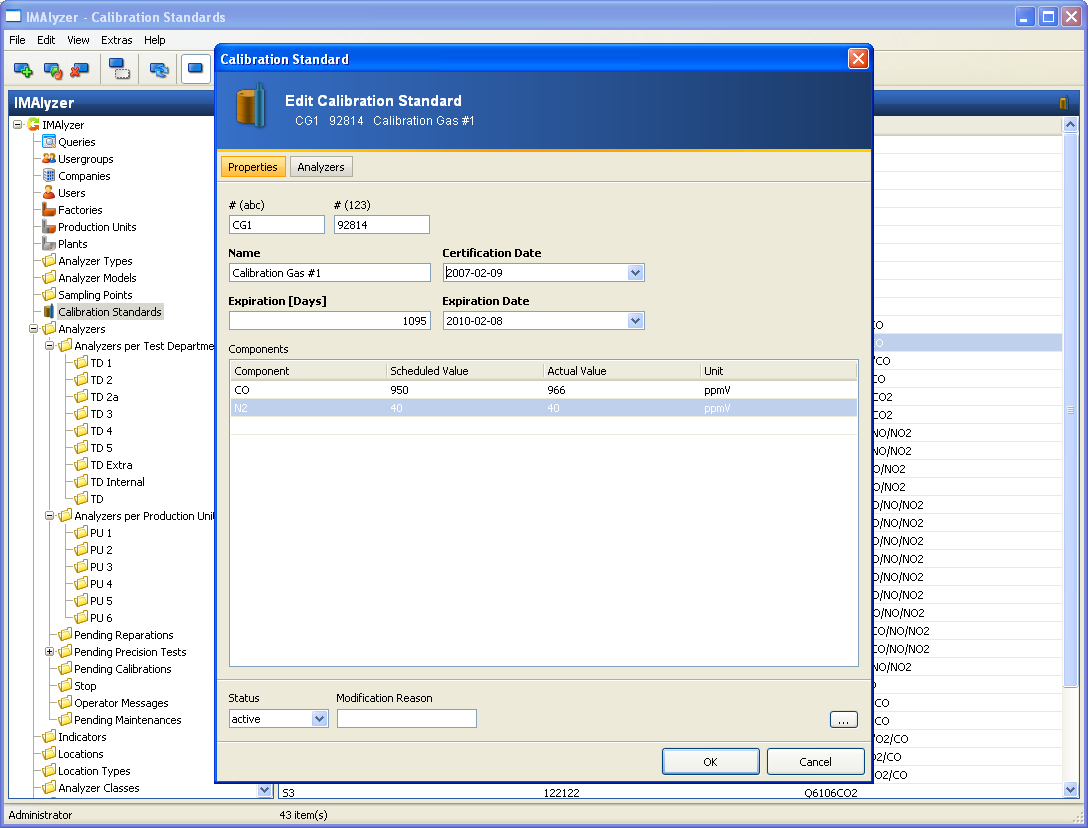
Task: Click the Modification Reason text field
Action: (406, 719)
